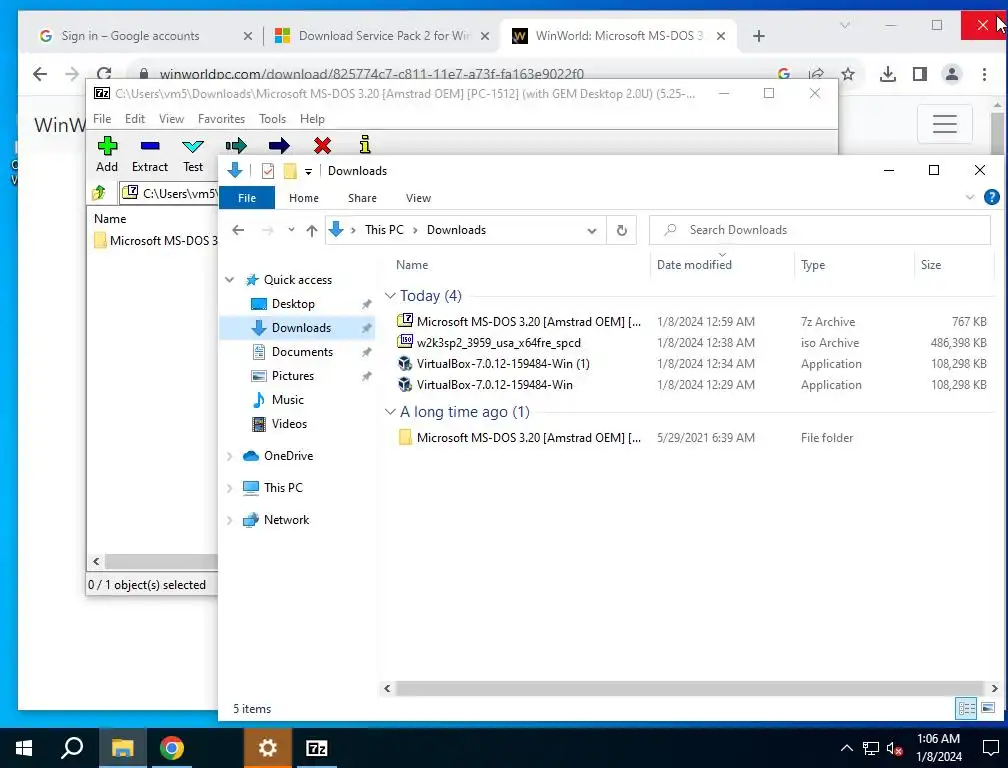Screen dimensions: 1008x768
Task: Expand OneDrive tree node
Action: tap(230, 456)
